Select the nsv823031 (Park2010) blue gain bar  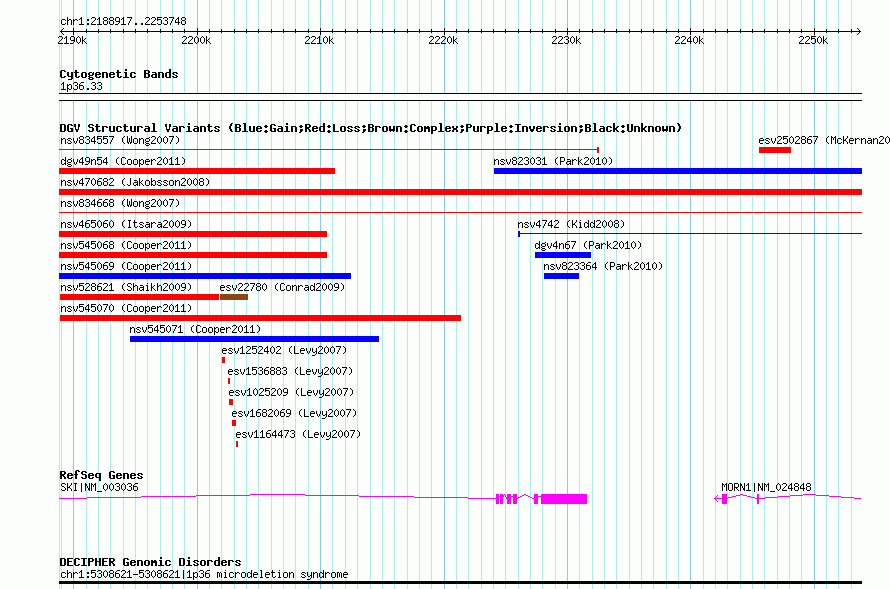678,171
